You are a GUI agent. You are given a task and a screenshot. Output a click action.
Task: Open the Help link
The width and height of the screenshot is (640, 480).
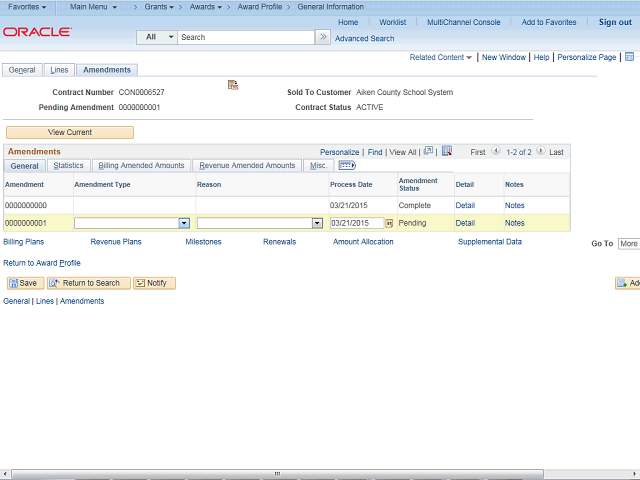tap(541, 57)
